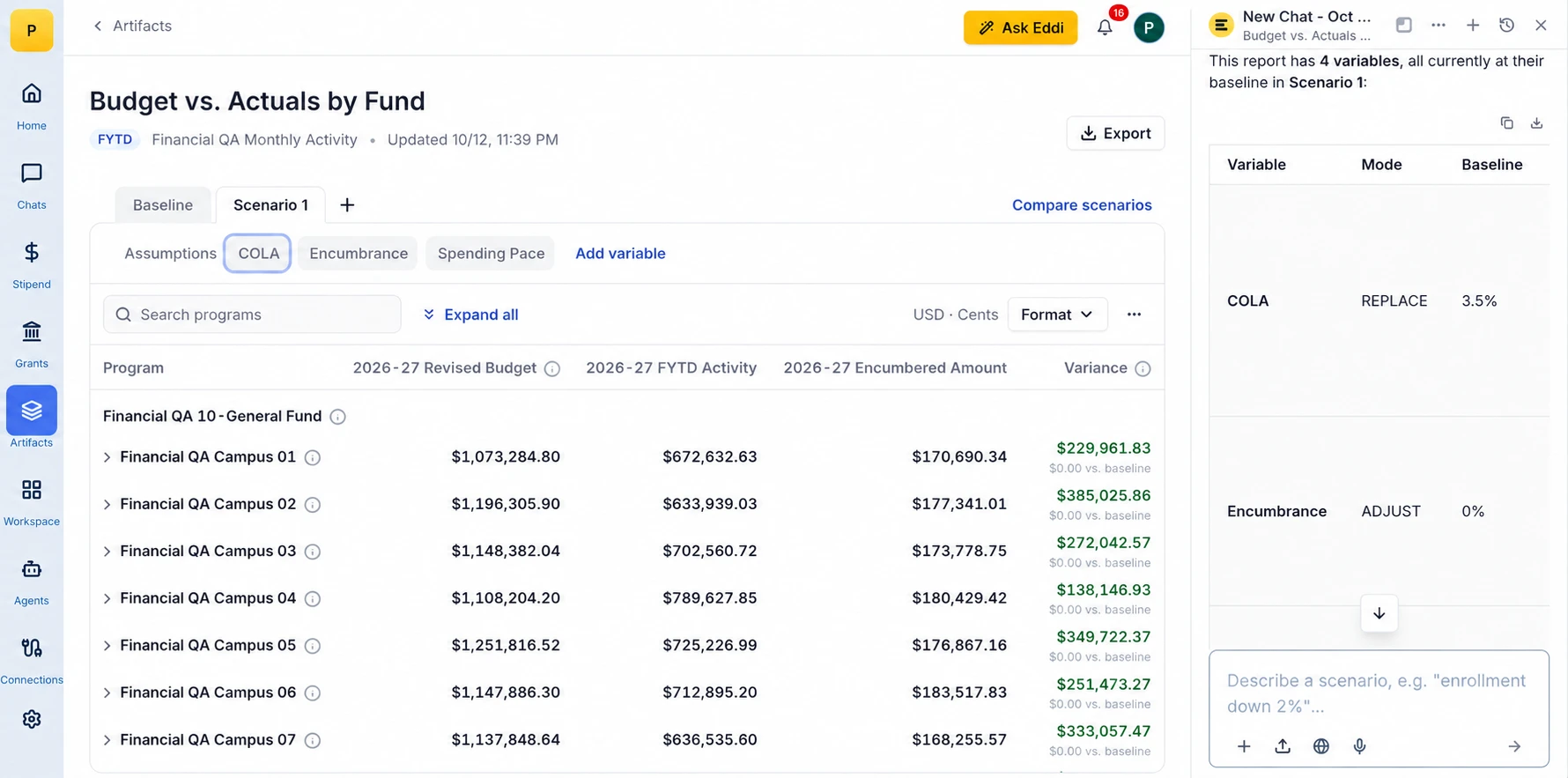Image resolution: width=1568 pixels, height=778 pixels.
Task: Start a new chat with plus icon
Action: tap(1473, 25)
